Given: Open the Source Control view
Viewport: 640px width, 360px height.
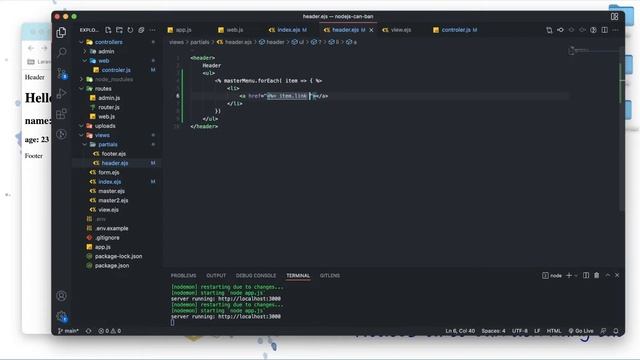Looking at the screenshot, I should coord(62,73).
